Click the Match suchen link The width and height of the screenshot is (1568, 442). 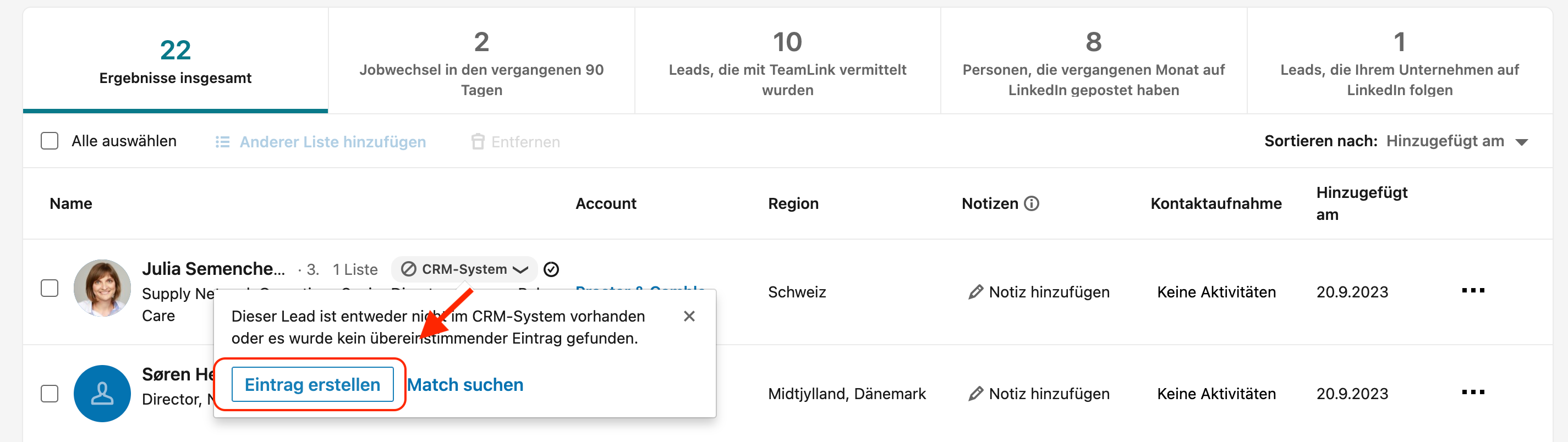pos(465,385)
